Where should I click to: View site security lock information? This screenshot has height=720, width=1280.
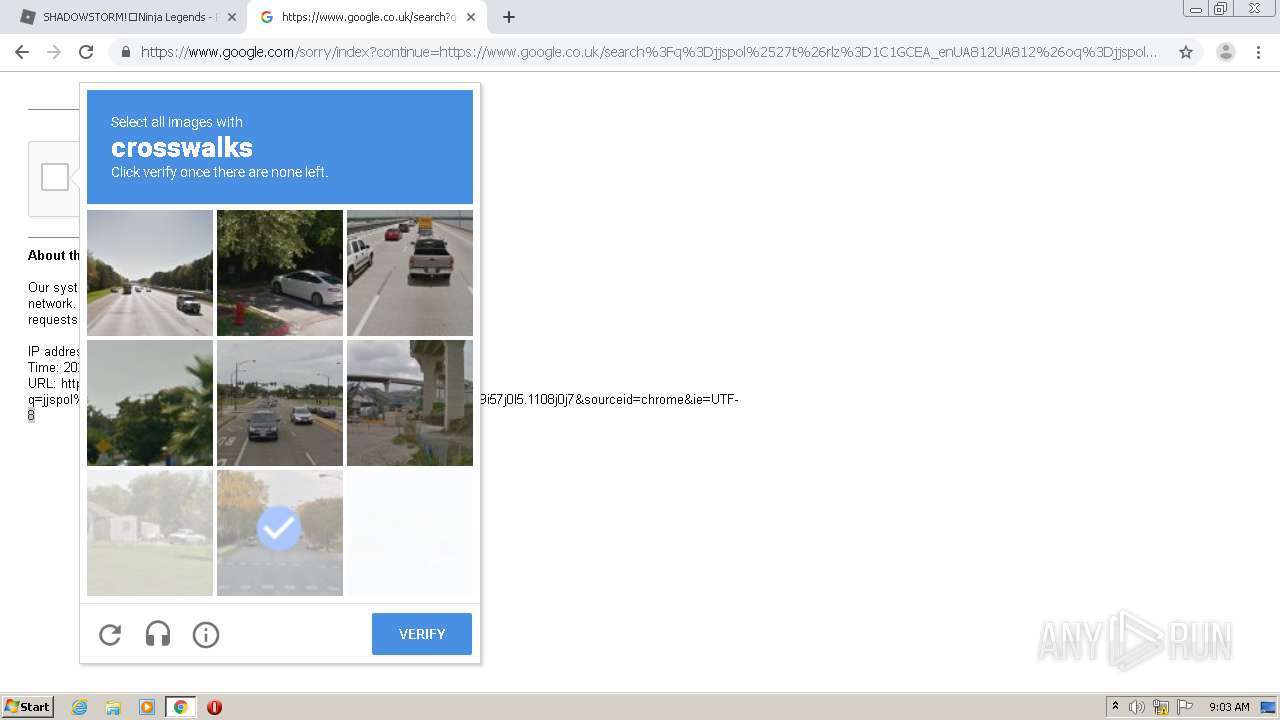click(126, 52)
